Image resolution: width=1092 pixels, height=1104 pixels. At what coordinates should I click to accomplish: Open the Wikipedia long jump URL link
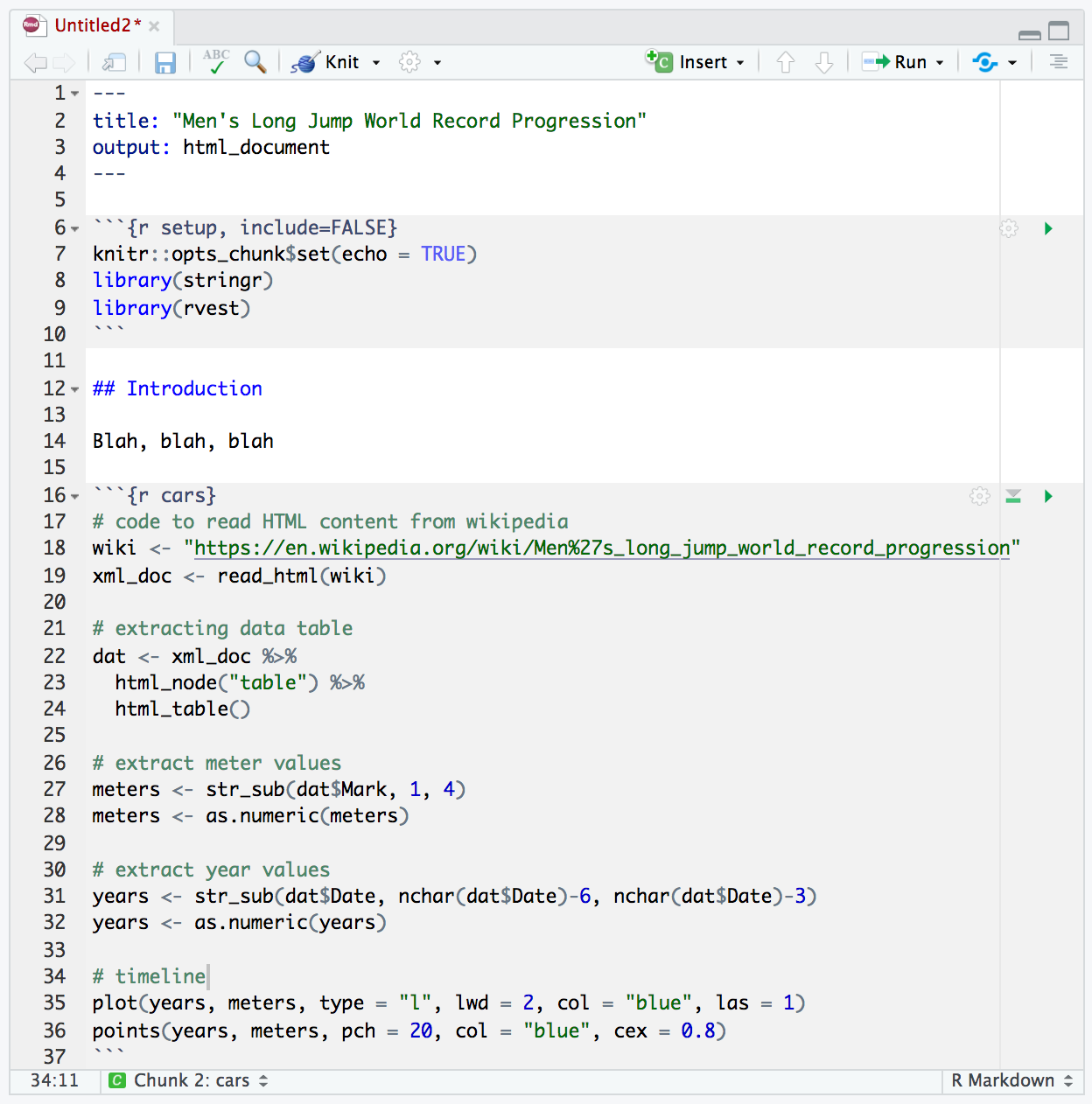point(601,548)
